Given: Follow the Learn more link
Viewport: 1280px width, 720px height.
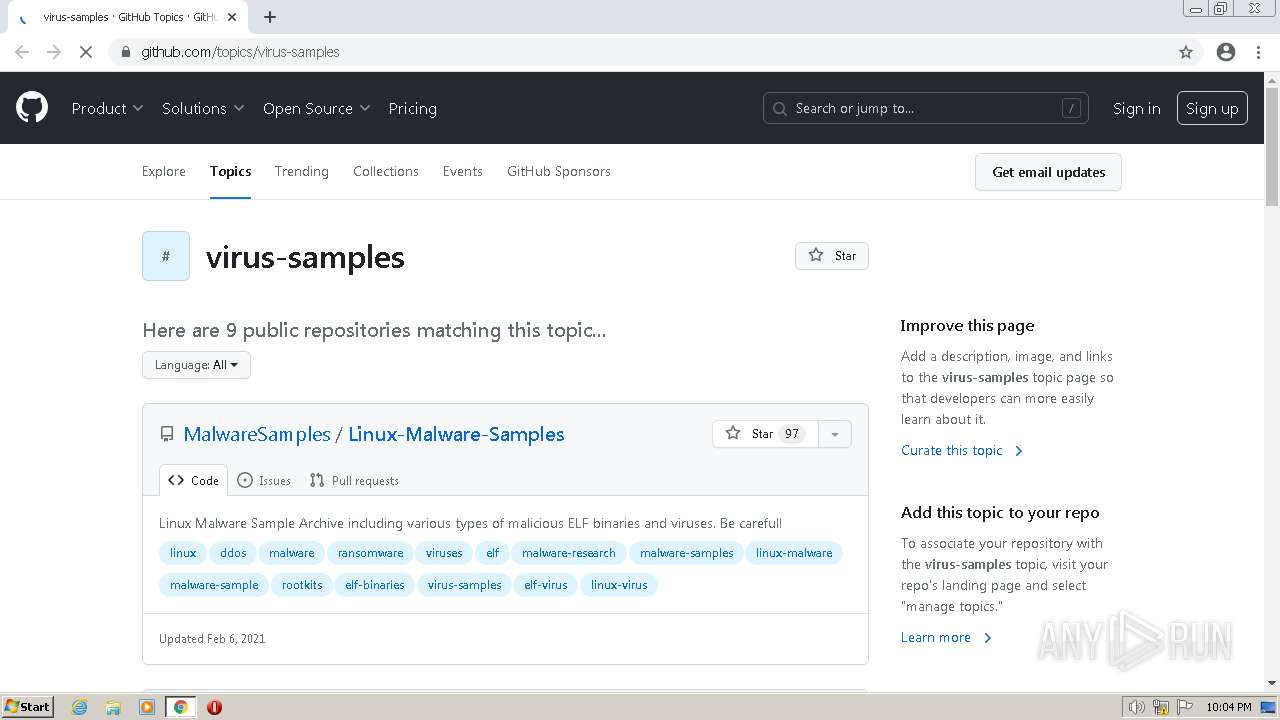Looking at the screenshot, I should click(946, 637).
